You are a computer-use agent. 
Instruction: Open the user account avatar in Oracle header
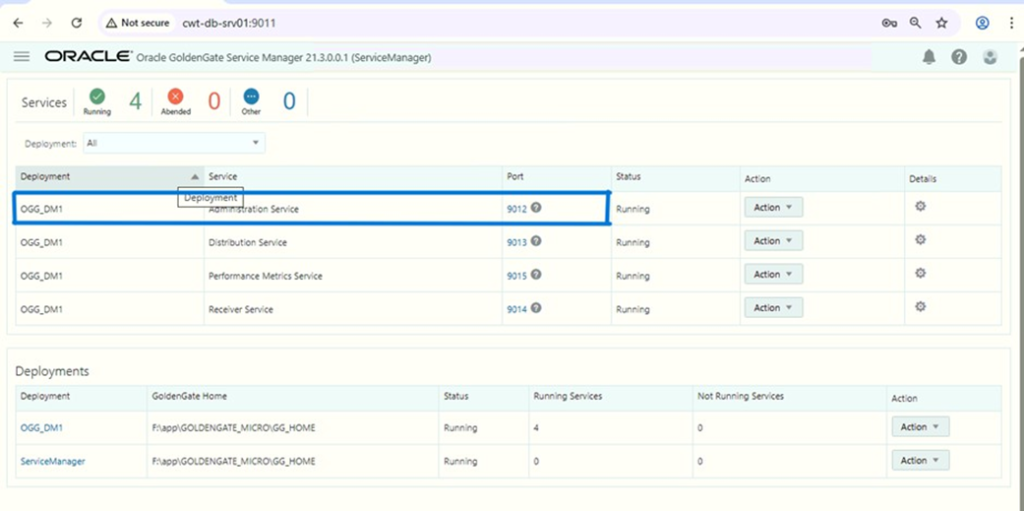pos(990,58)
